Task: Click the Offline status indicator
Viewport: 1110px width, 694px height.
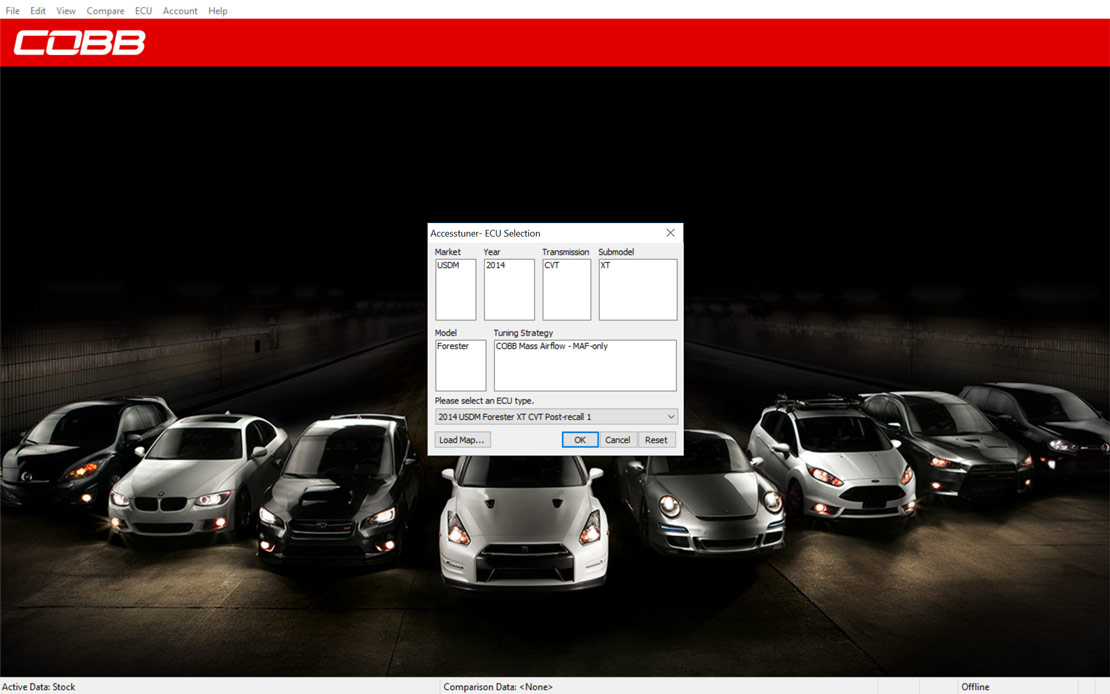Action: click(975, 687)
